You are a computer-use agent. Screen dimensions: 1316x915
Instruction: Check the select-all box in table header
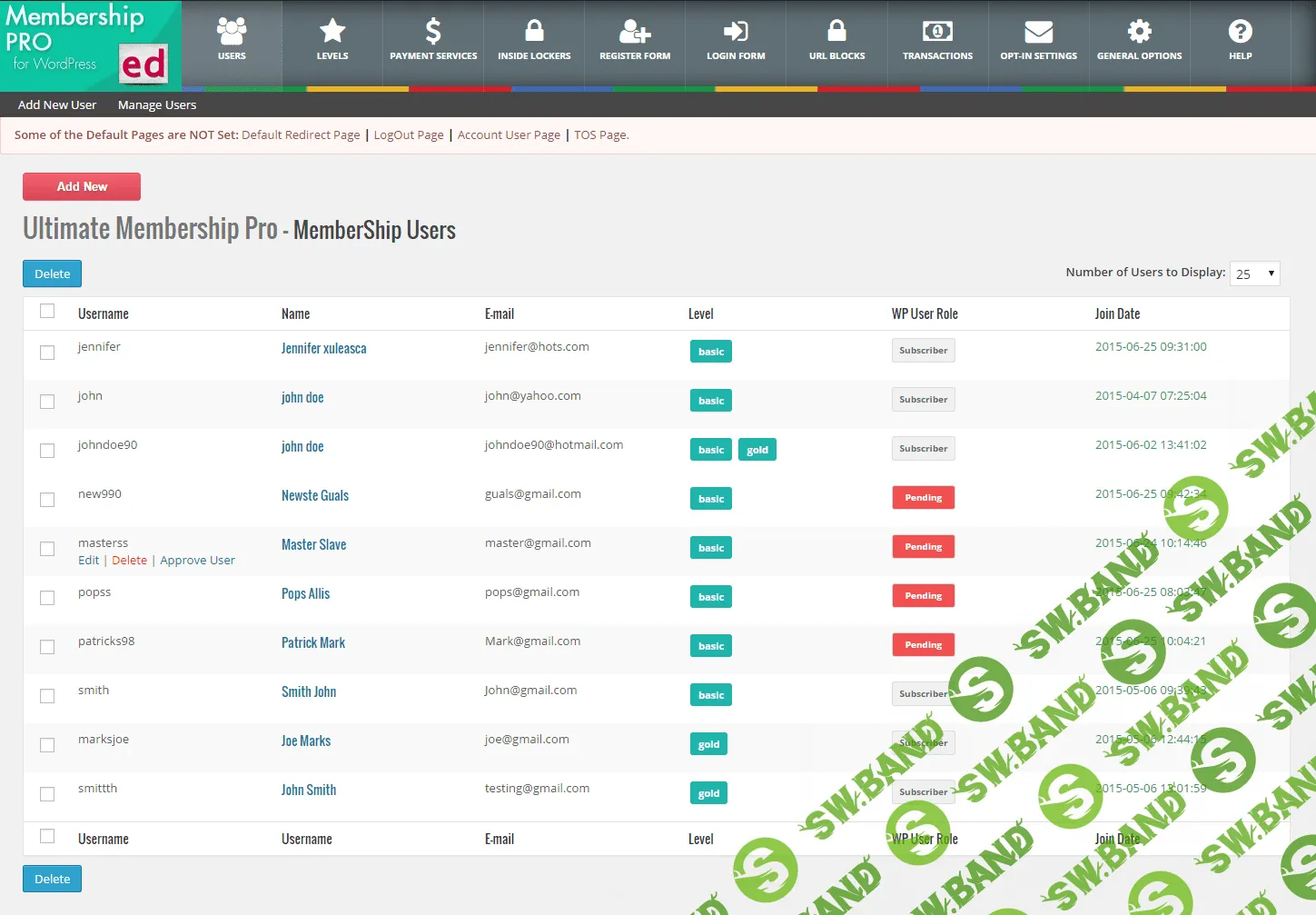[47, 312]
